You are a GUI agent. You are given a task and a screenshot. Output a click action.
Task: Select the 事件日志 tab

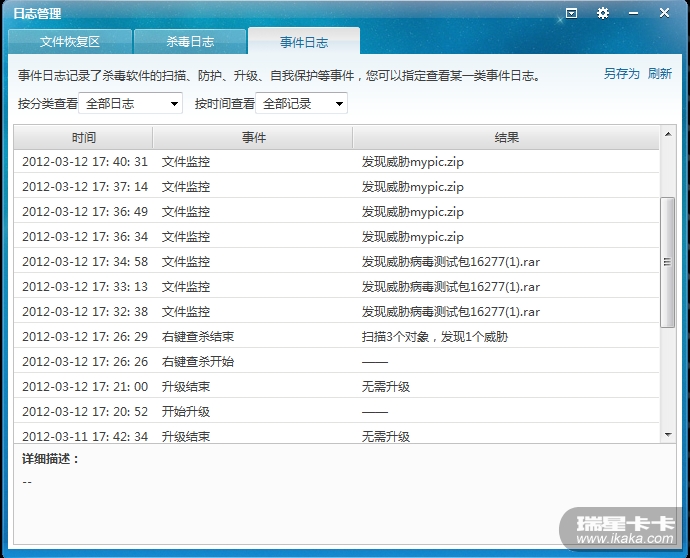[304, 42]
